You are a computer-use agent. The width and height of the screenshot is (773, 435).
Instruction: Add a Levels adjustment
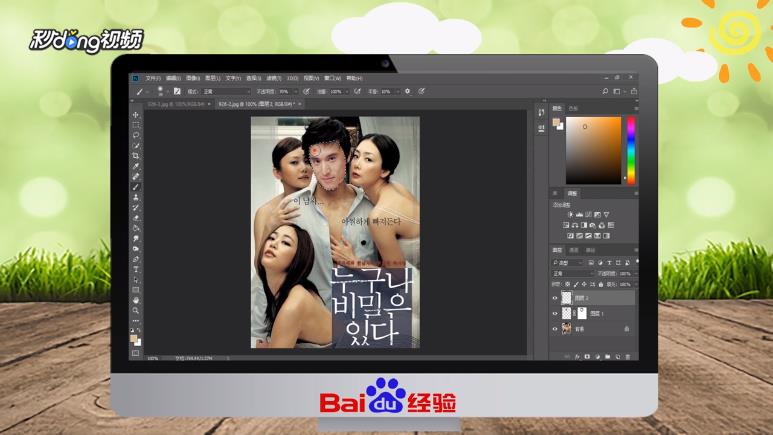pyautogui.click(x=579, y=215)
